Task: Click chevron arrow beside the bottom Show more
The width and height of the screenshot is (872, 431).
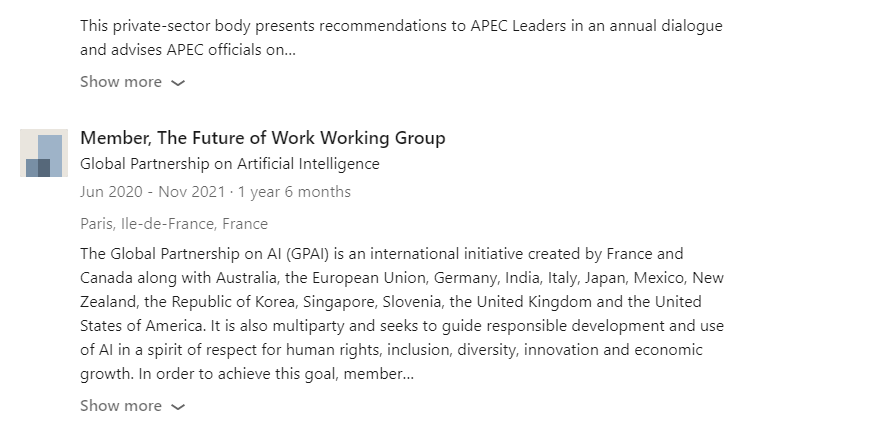Action: 177,407
